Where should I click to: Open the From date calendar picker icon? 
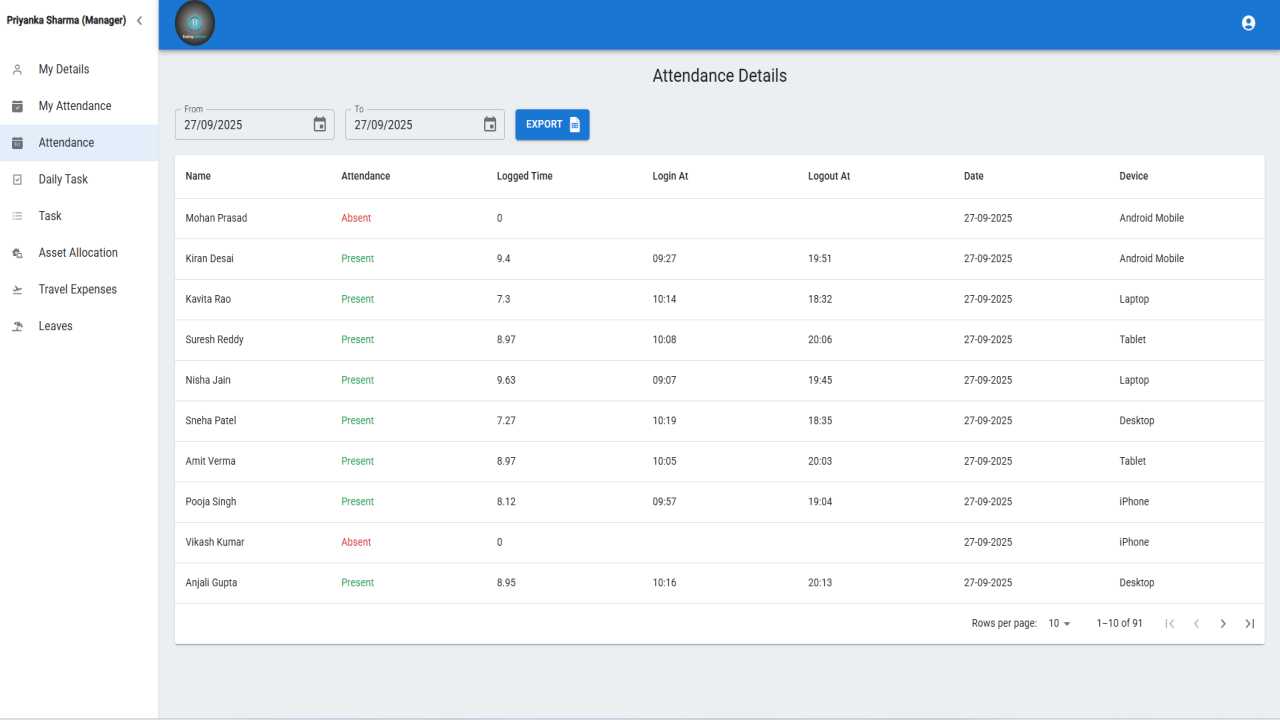pos(320,124)
